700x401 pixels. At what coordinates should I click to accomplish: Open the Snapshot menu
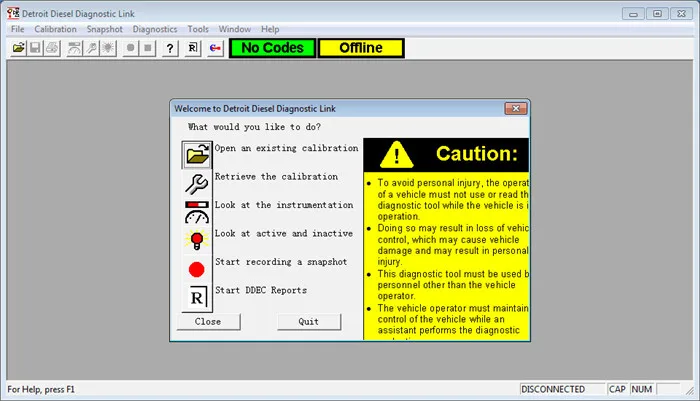coord(104,29)
